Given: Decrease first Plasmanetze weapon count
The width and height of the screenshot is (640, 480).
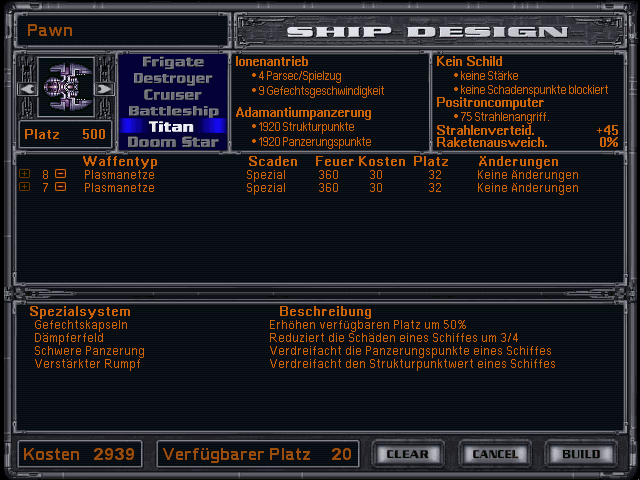Looking at the screenshot, I should (x=61, y=174).
